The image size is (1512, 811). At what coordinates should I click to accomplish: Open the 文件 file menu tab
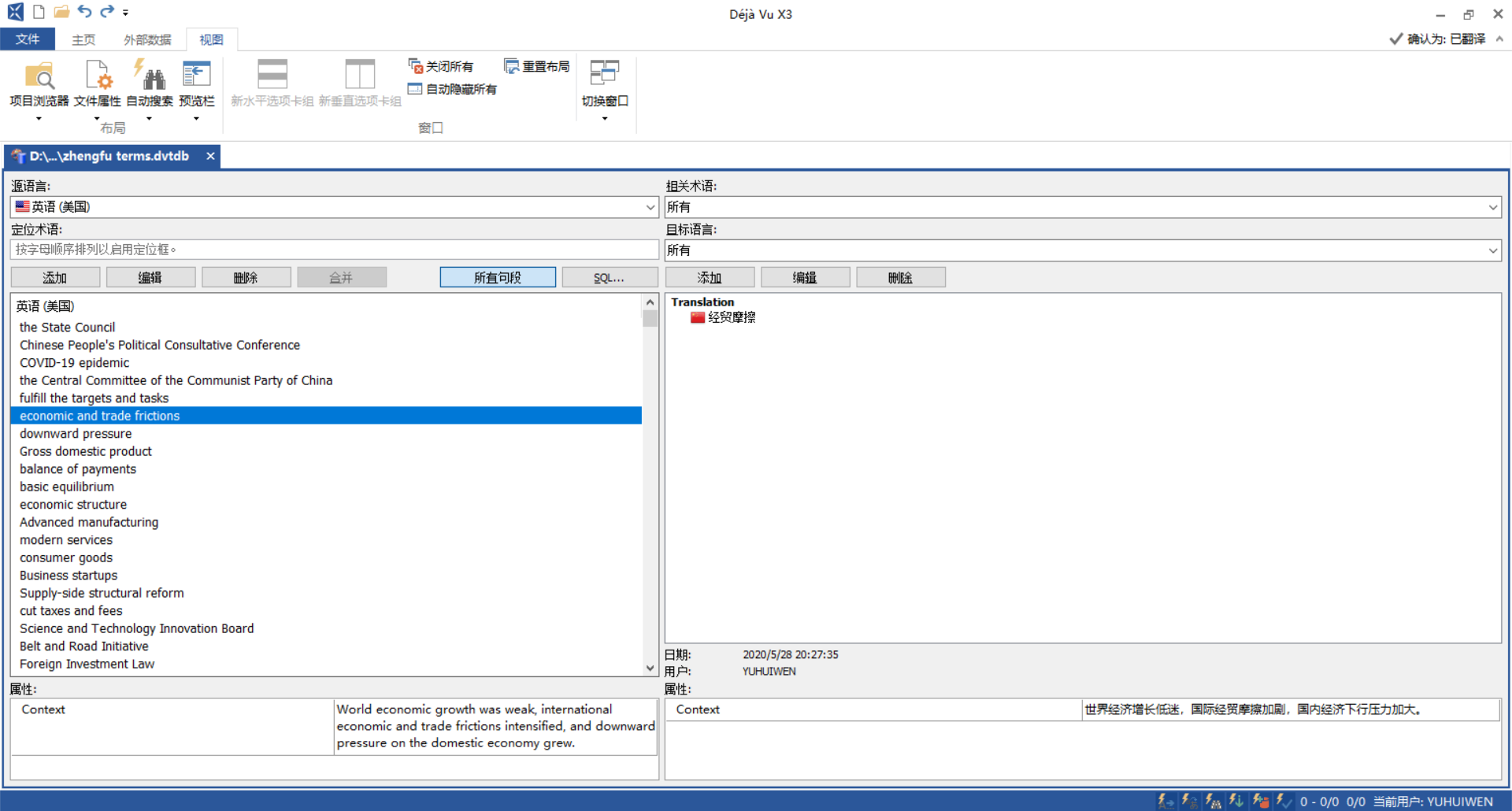(28, 39)
